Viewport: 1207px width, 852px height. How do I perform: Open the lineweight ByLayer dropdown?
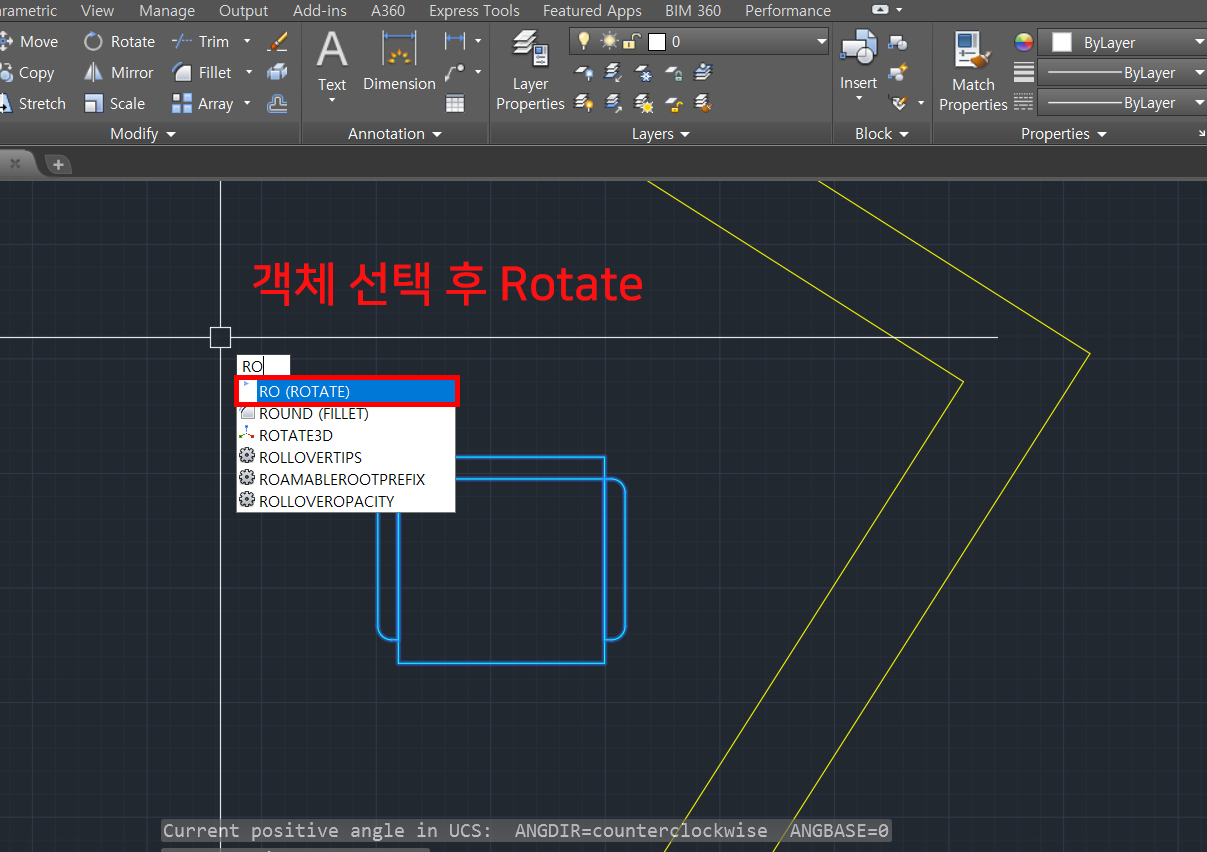pyautogui.click(x=1122, y=73)
